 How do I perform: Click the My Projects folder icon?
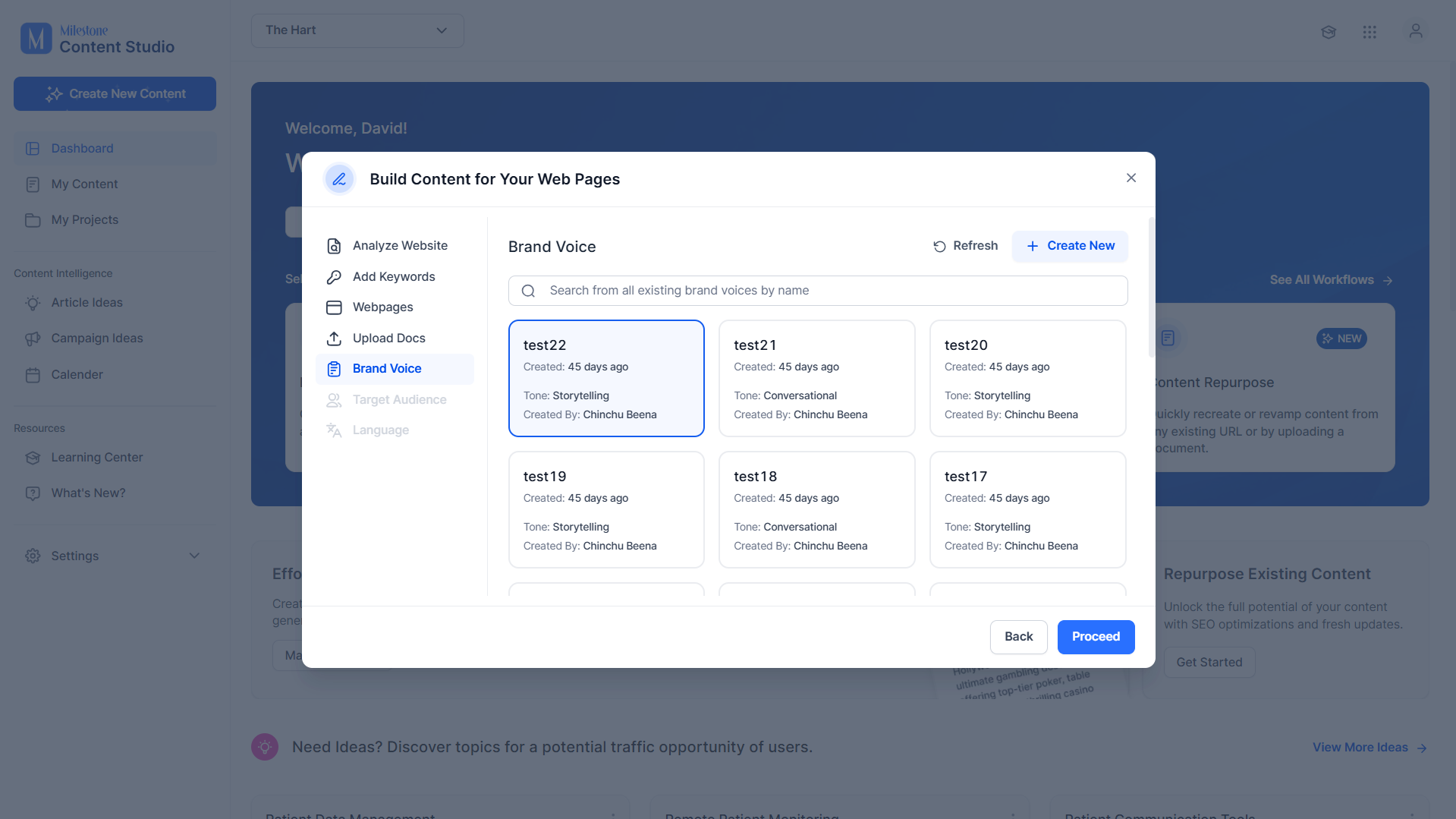click(33, 220)
